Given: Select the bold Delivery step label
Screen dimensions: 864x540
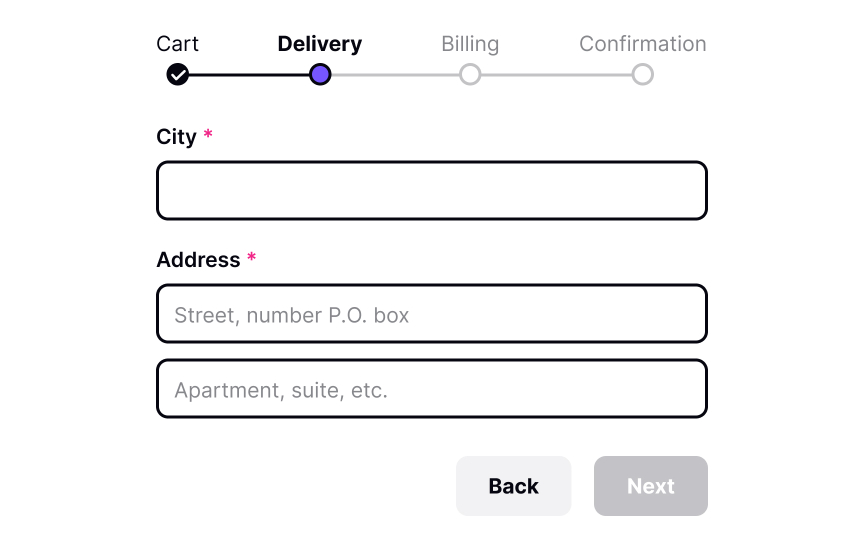Looking at the screenshot, I should pyautogui.click(x=320, y=44).
